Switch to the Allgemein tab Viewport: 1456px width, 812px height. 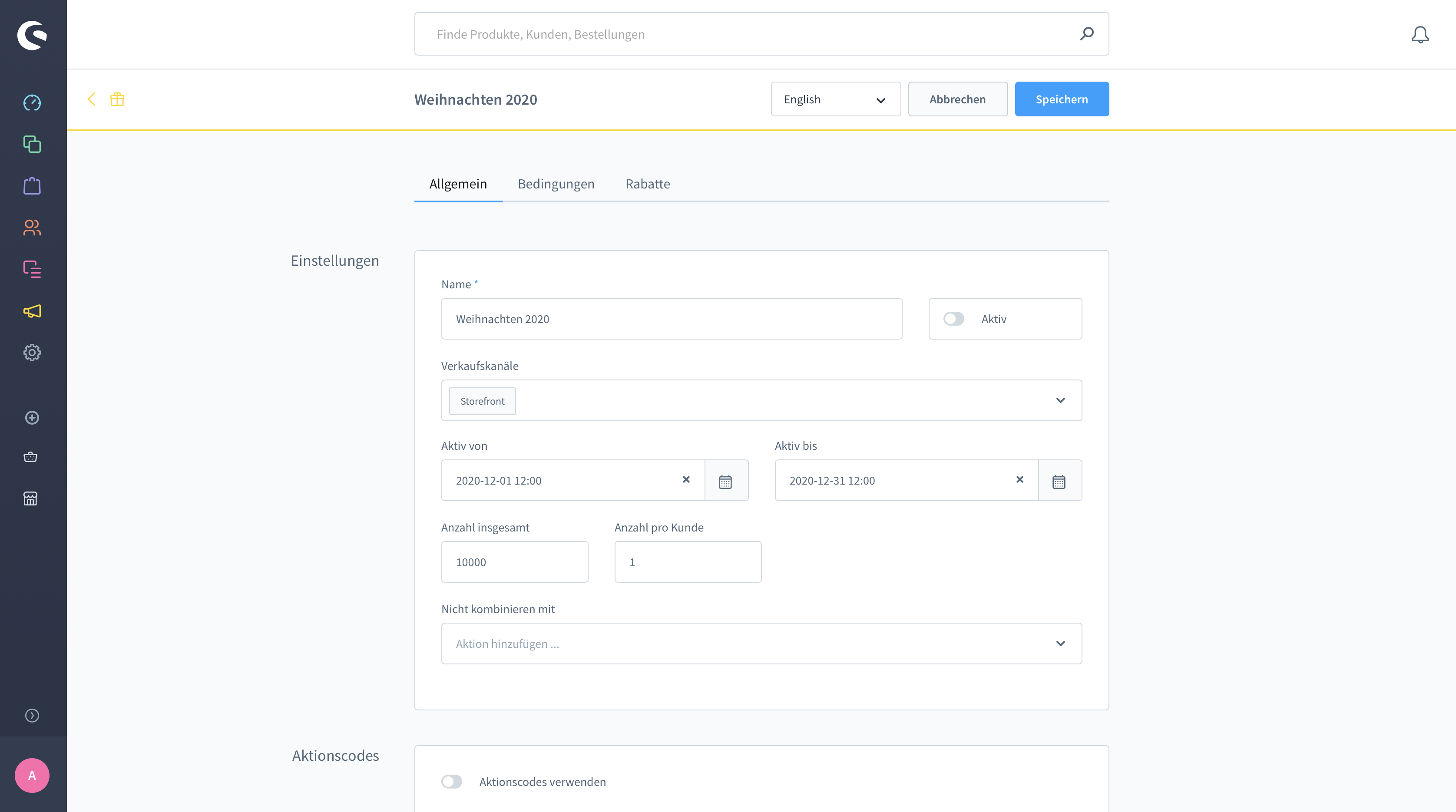458,184
